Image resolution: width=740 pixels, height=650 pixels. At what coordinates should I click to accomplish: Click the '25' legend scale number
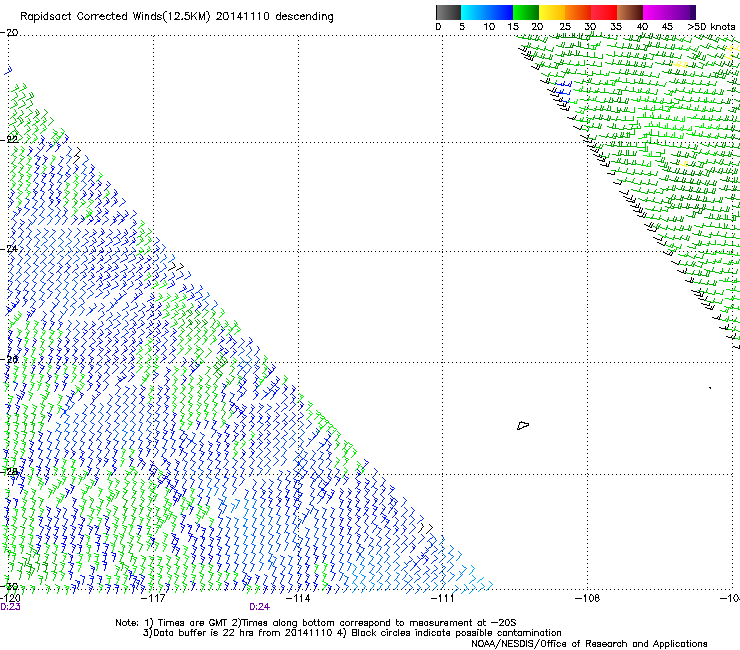(x=565, y=27)
